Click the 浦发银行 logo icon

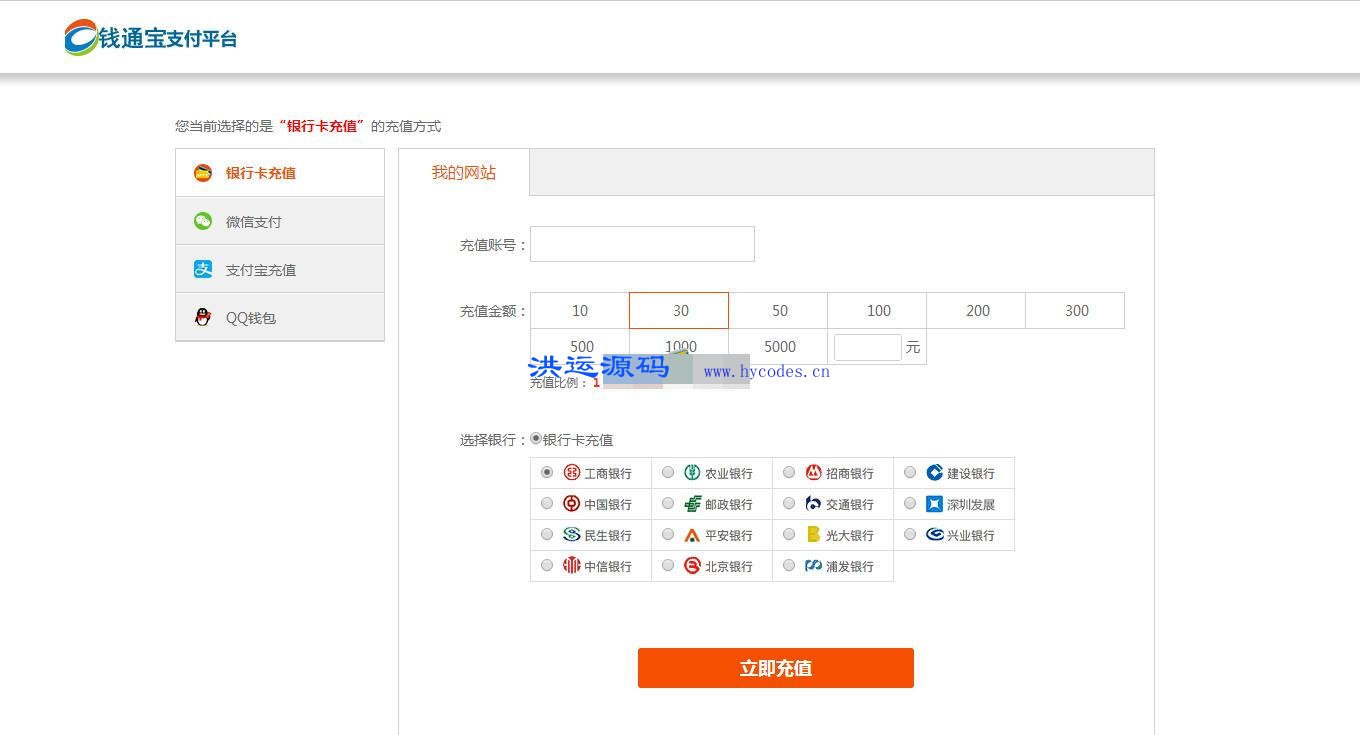pyautogui.click(x=813, y=565)
